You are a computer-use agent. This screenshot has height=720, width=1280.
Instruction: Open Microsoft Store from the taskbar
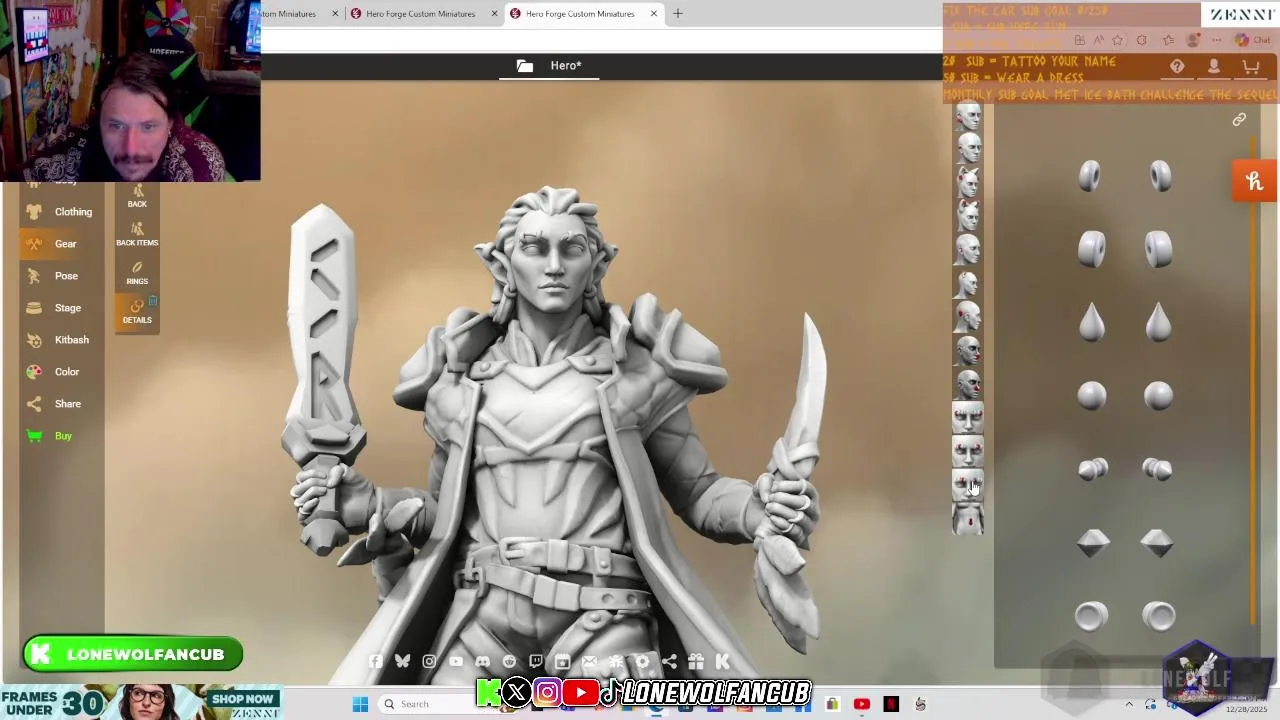(x=832, y=704)
